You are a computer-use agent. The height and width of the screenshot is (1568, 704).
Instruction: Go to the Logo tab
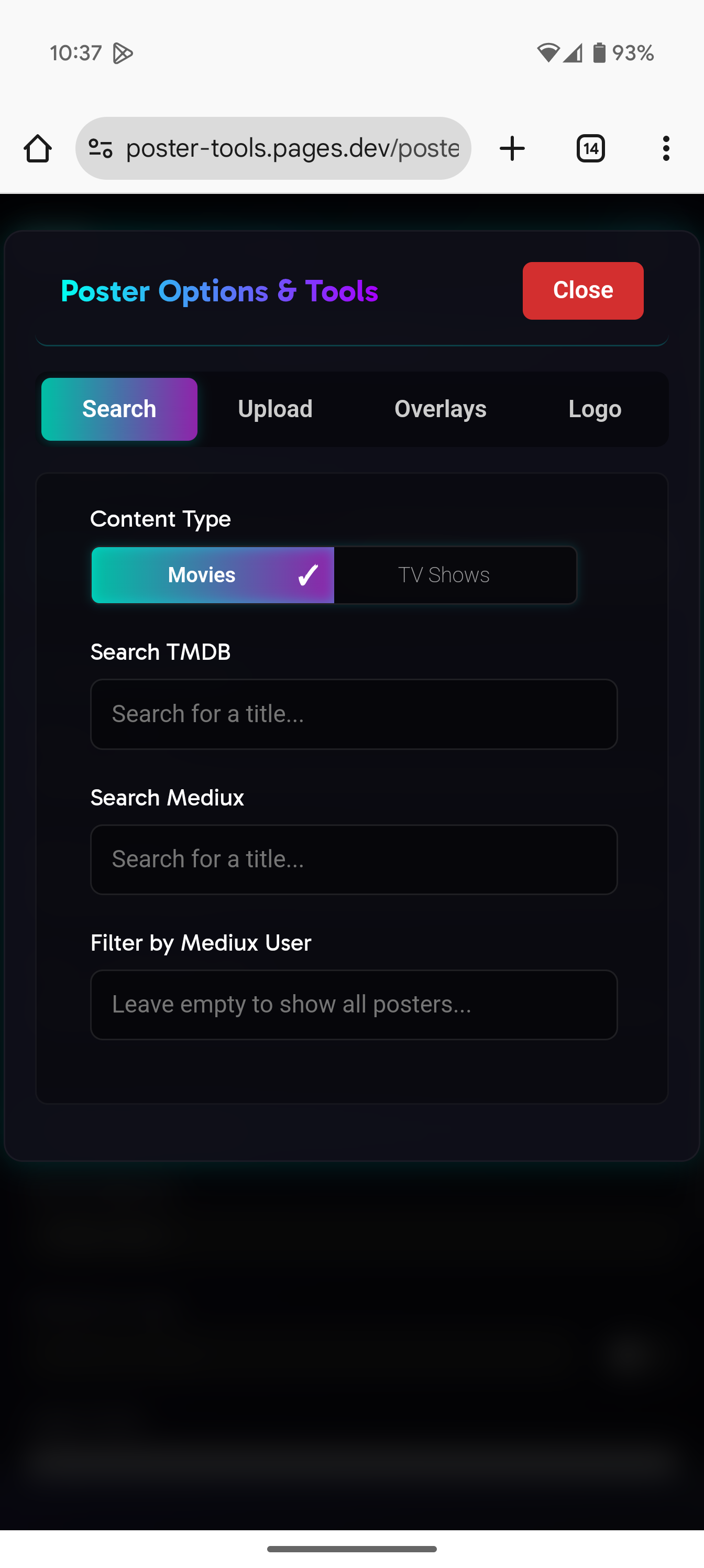595,409
